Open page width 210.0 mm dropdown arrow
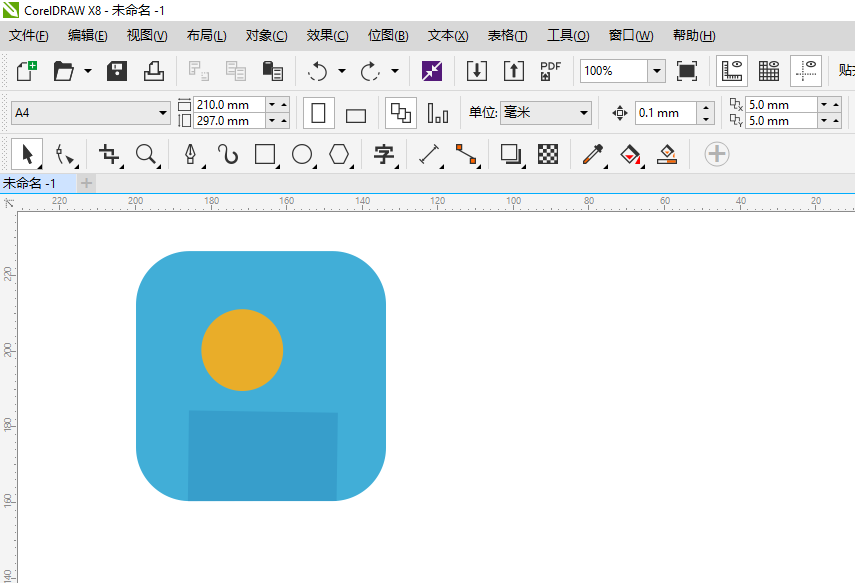The height and width of the screenshot is (583, 855). 272,104
